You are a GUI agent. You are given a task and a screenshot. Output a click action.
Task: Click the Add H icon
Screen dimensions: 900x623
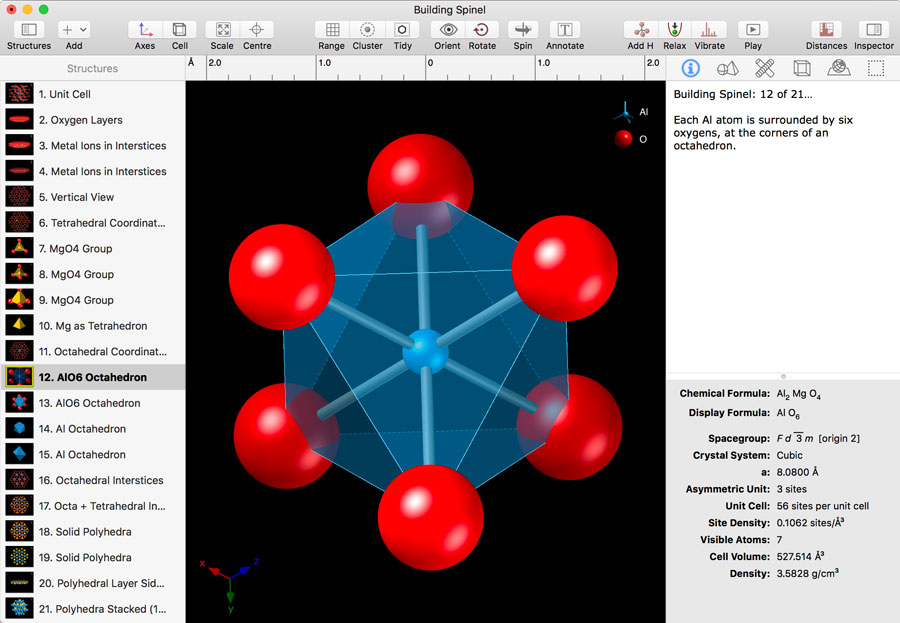pos(641,30)
